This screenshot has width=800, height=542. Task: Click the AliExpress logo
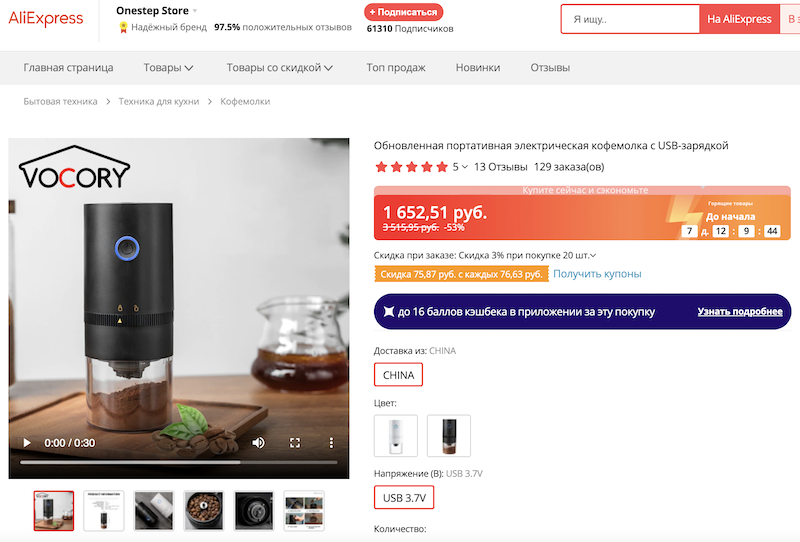click(46, 18)
